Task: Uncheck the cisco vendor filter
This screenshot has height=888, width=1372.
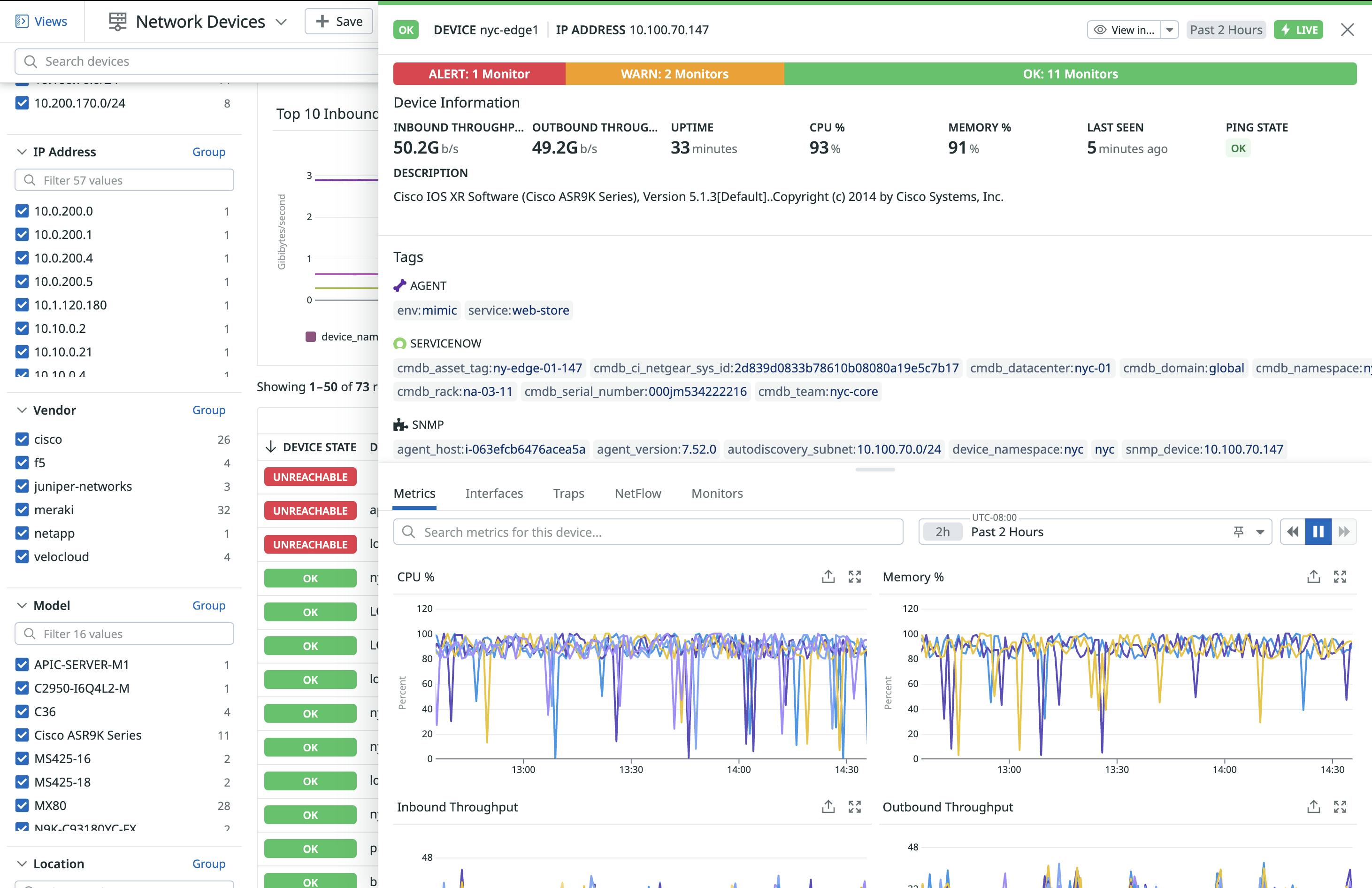Action: coord(21,439)
